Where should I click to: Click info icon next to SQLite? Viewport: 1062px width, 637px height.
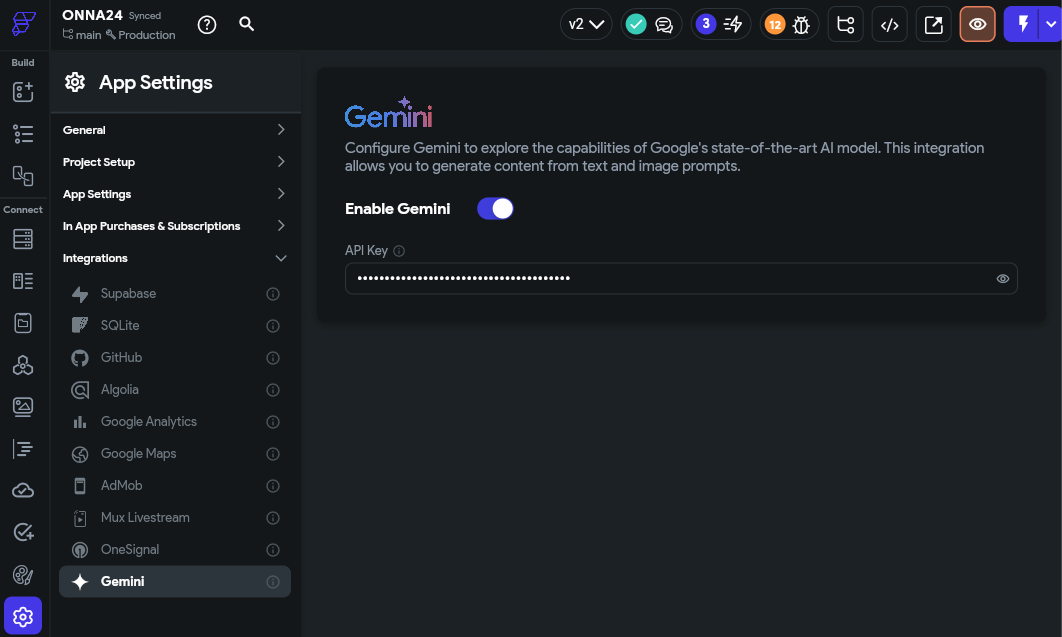[273, 326]
